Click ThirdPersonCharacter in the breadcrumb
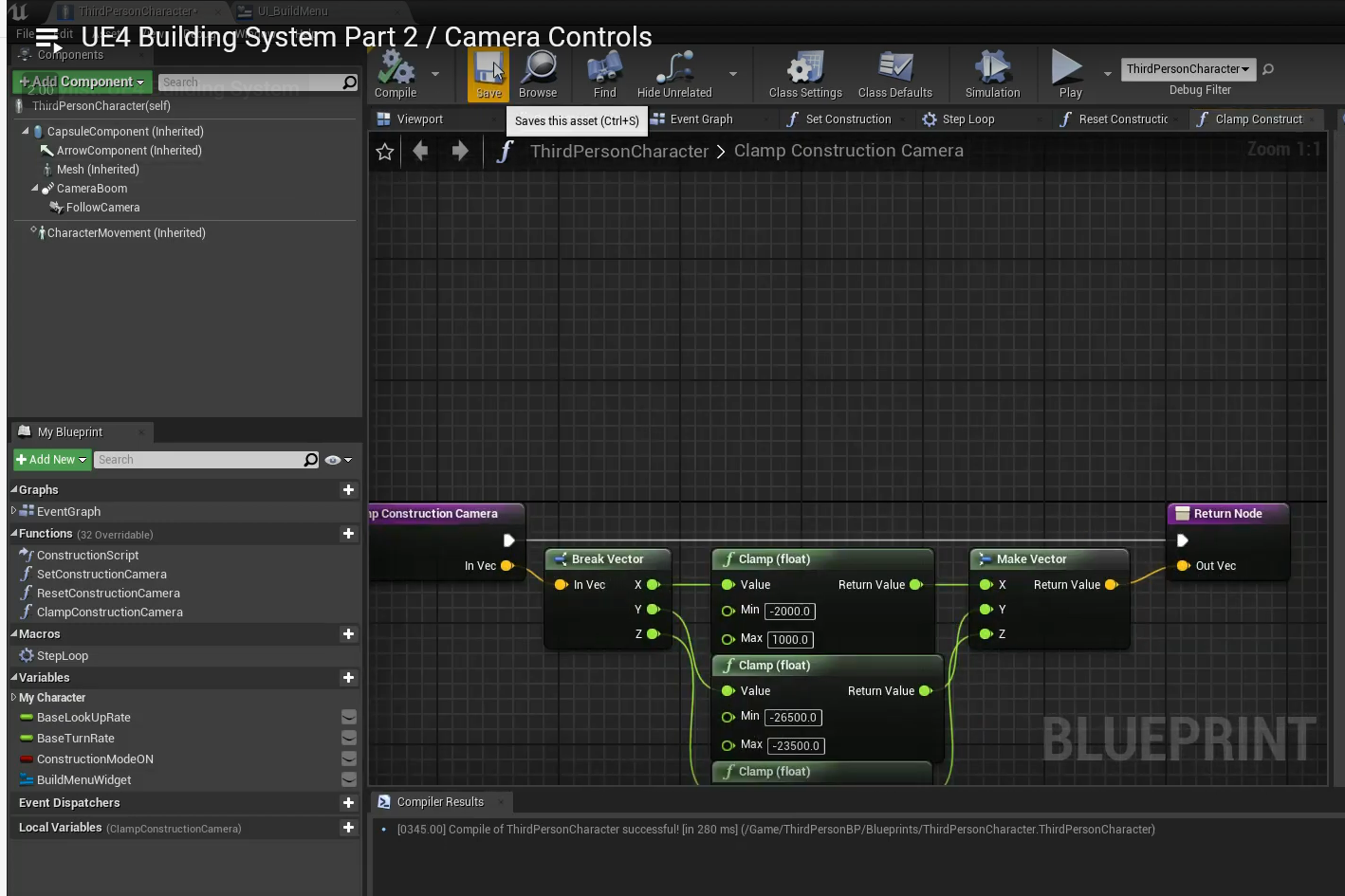 (x=618, y=152)
